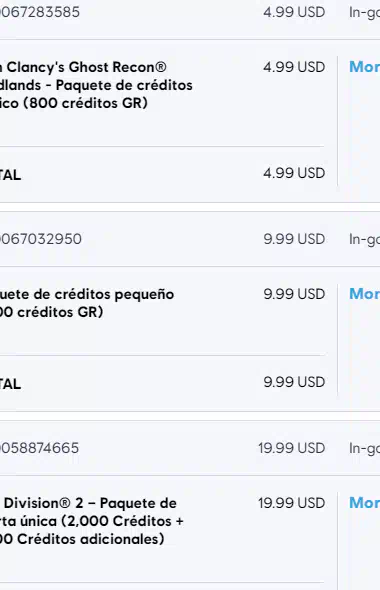Open the More link for the Division 2 credits pack
The width and height of the screenshot is (380, 590).
coord(364,503)
